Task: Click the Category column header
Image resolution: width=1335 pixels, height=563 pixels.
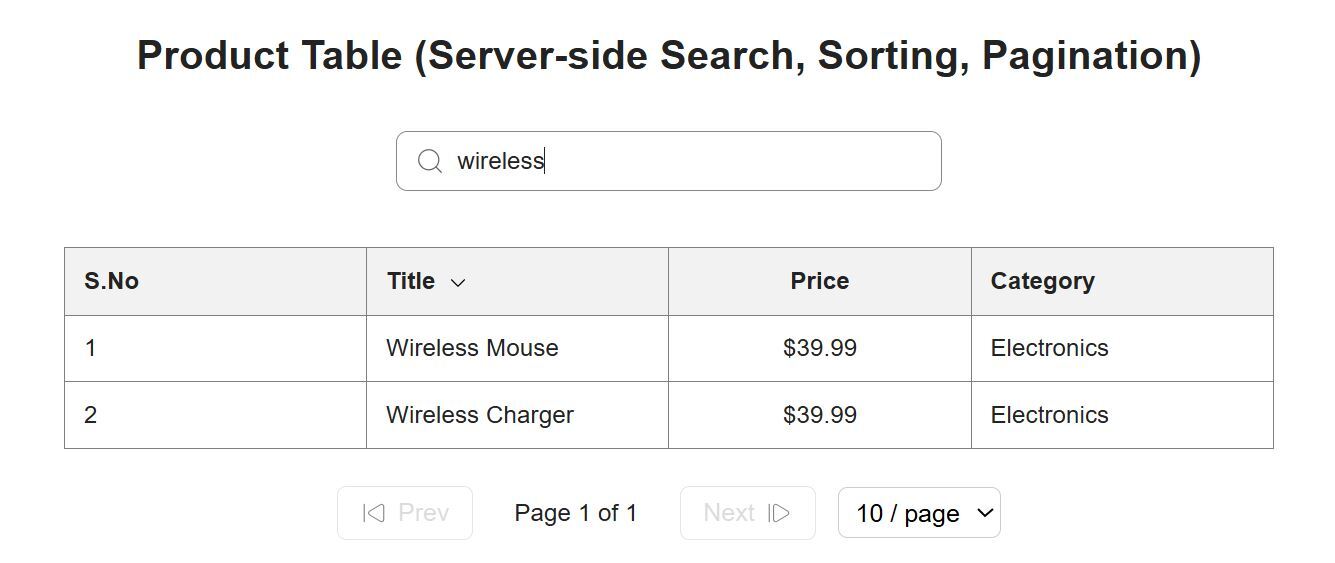Action: (1042, 281)
